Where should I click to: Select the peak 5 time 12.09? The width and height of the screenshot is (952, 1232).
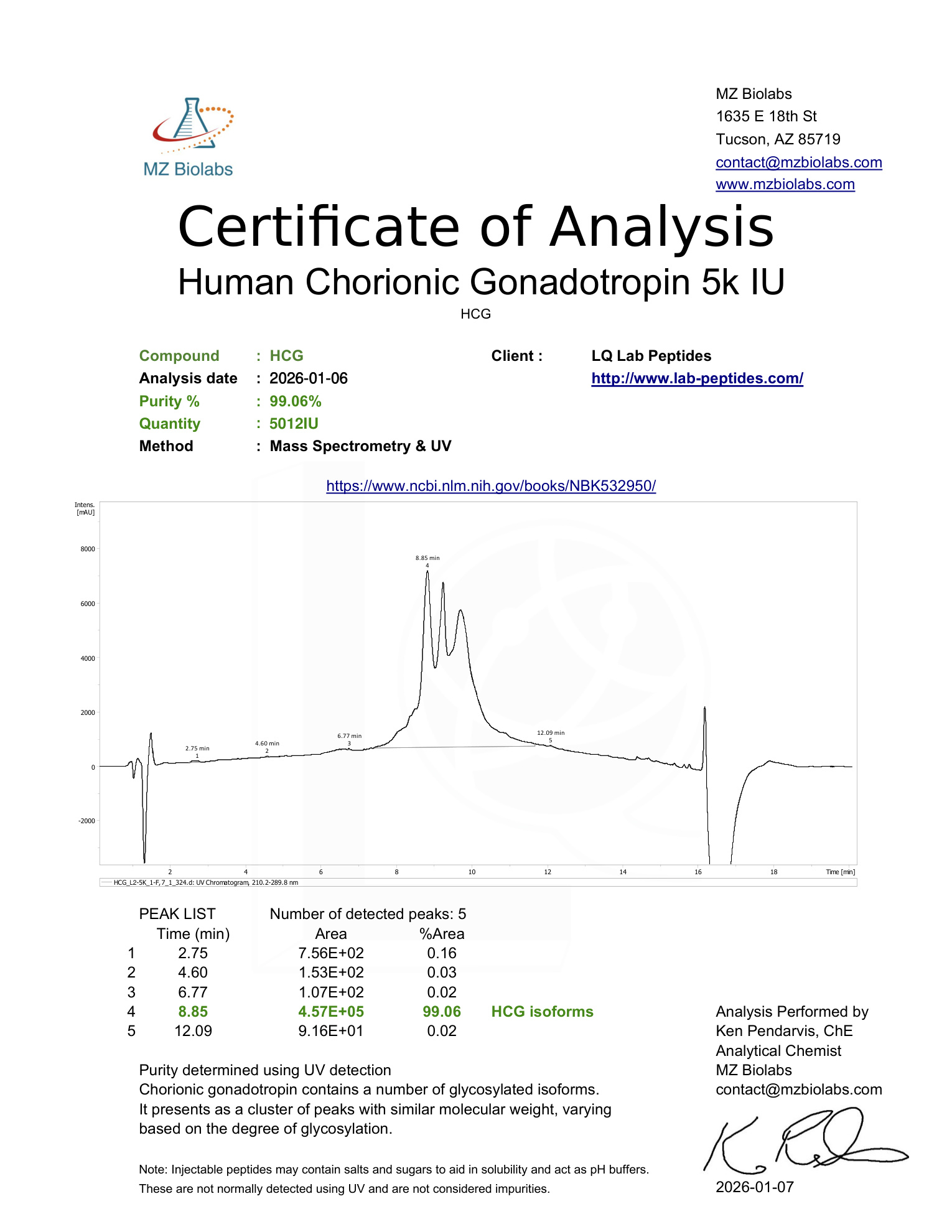pos(193,1031)
